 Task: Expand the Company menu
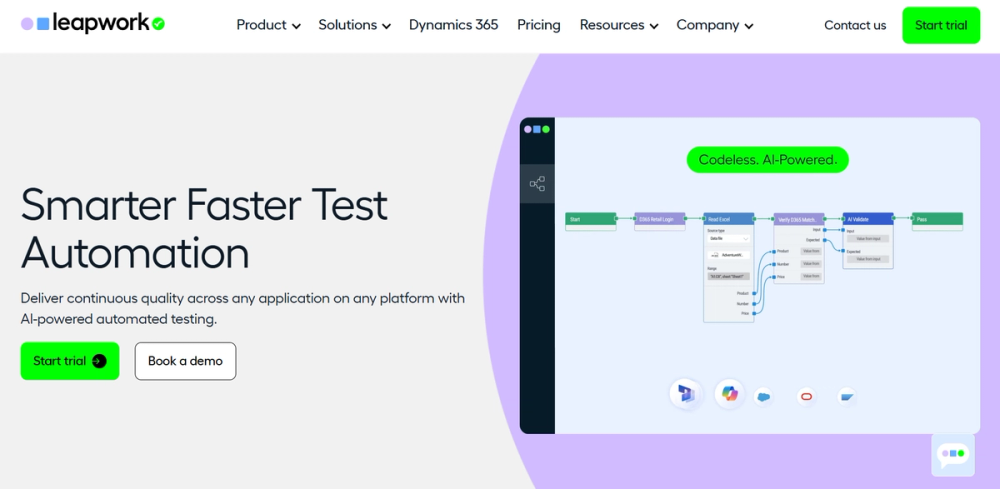(x=715, y=26)
